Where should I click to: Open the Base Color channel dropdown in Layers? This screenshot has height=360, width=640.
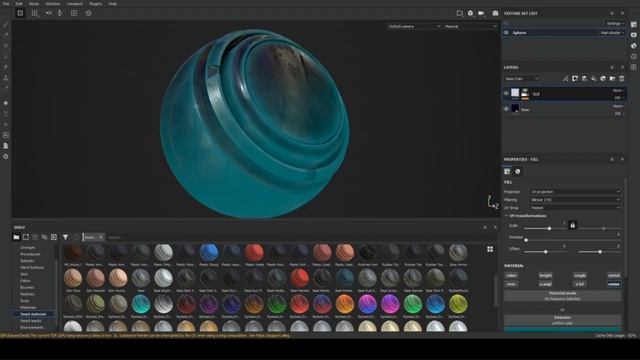pos(521,78)
